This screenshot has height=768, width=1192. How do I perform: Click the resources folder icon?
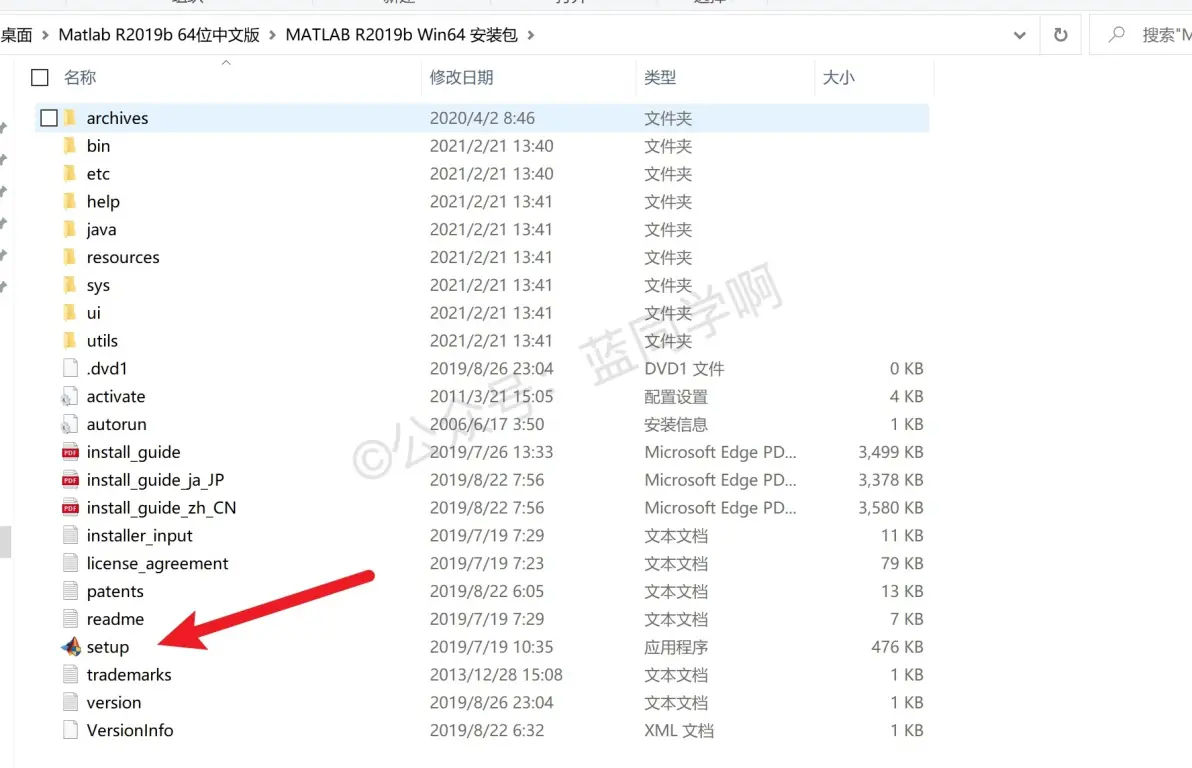(x=70, y=257)
